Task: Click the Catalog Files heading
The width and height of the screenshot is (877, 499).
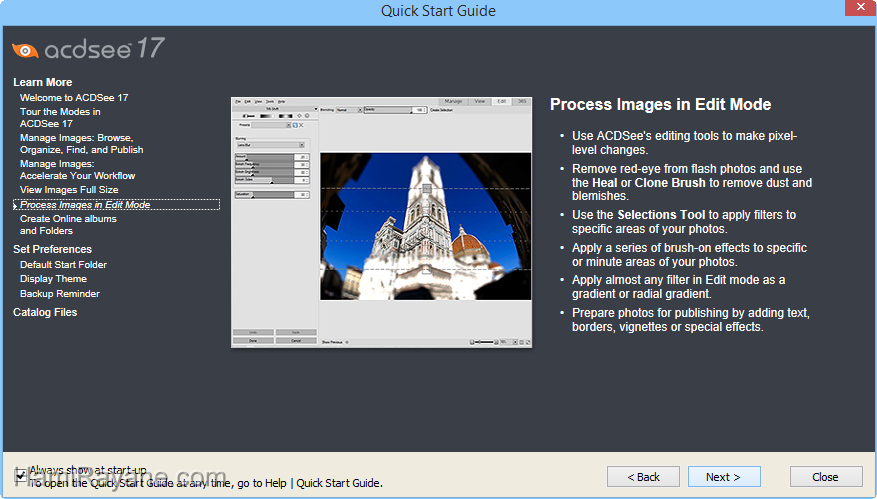Action: click(45, 312)
